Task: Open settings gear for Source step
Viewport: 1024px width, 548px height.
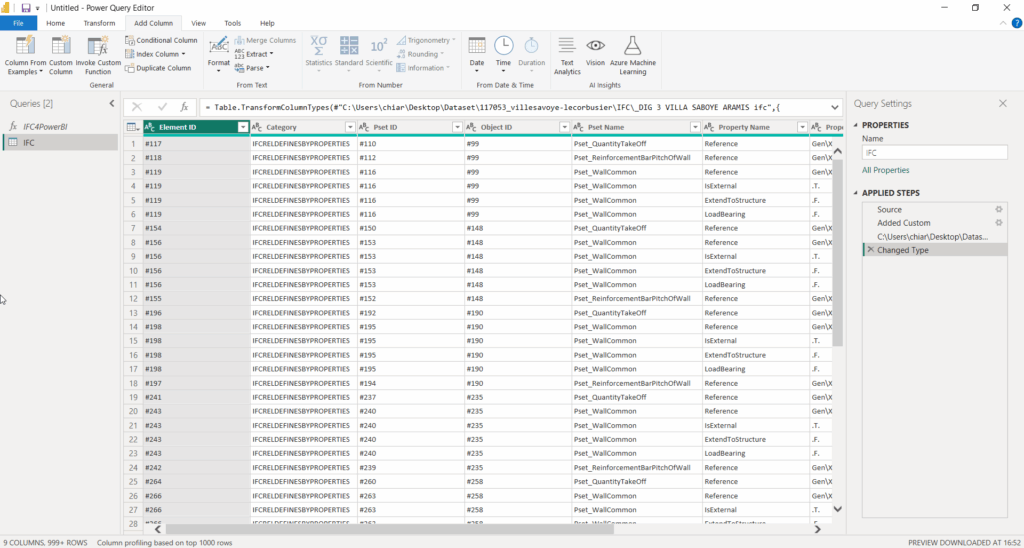Action: click(998, 209)
